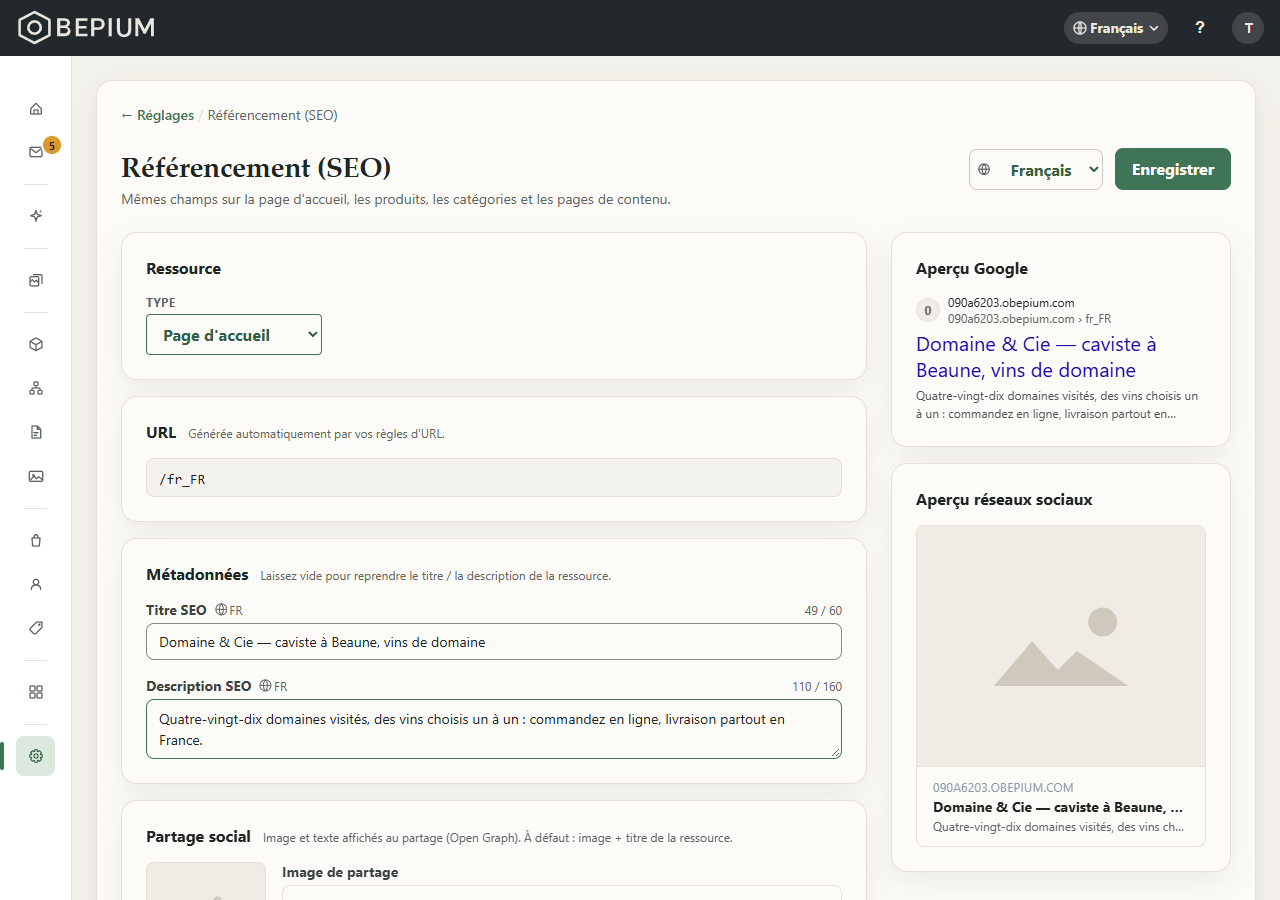Open the settings gear icon
This screenshot has height=900, width=1280.
(x=36, y=756)
